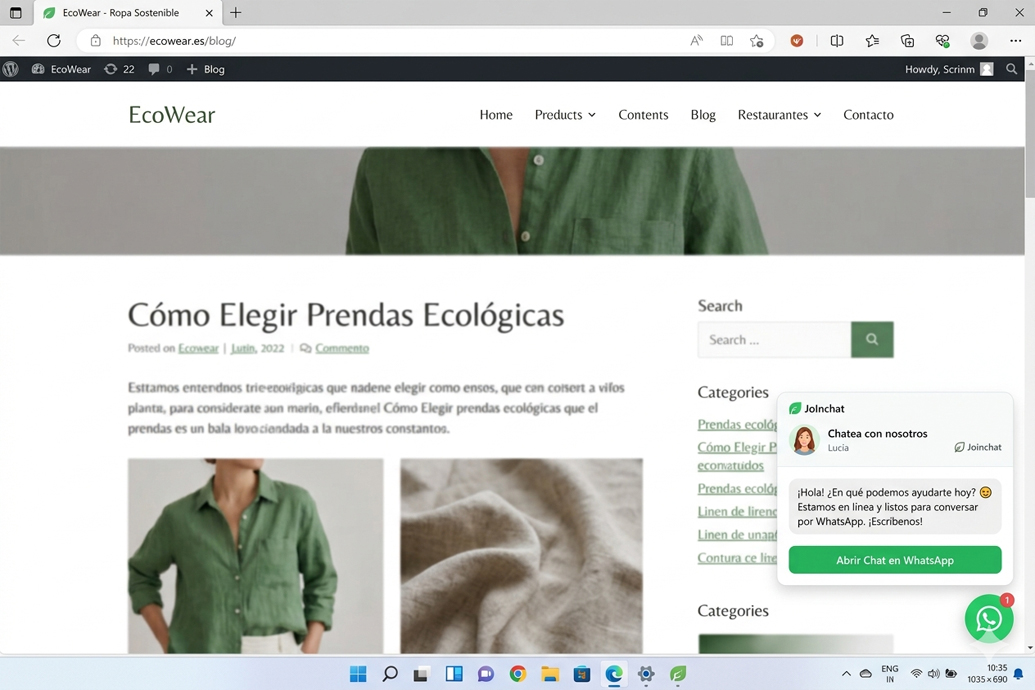Open the comments bubble in admin bar

click(160, 69)
